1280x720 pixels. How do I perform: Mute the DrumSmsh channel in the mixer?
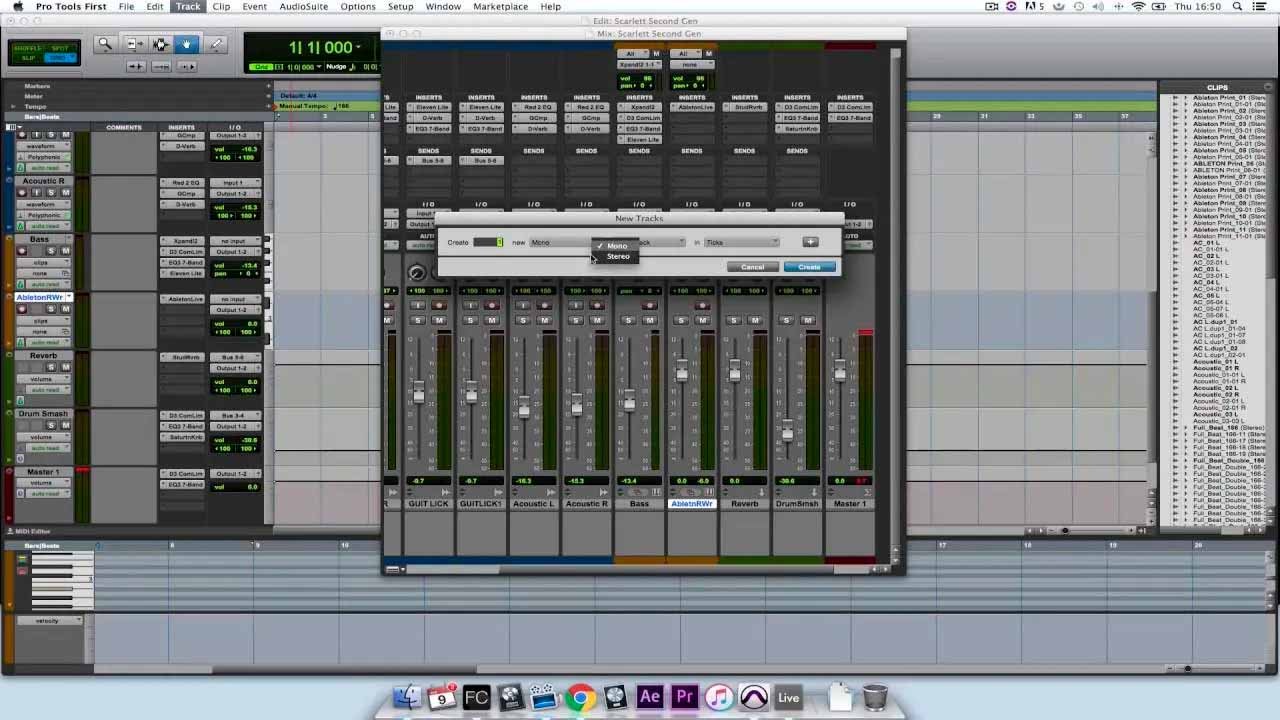pyautogui.click(x=807, y=320)
